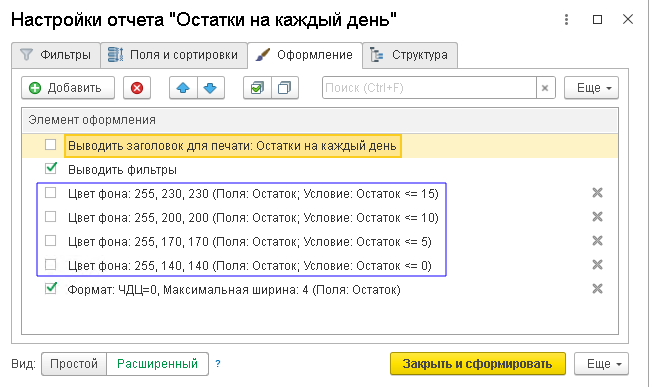This screenshot has height=387, width=649.
Task: Click the uncheck all items icon
Action: tap(285, 88)
